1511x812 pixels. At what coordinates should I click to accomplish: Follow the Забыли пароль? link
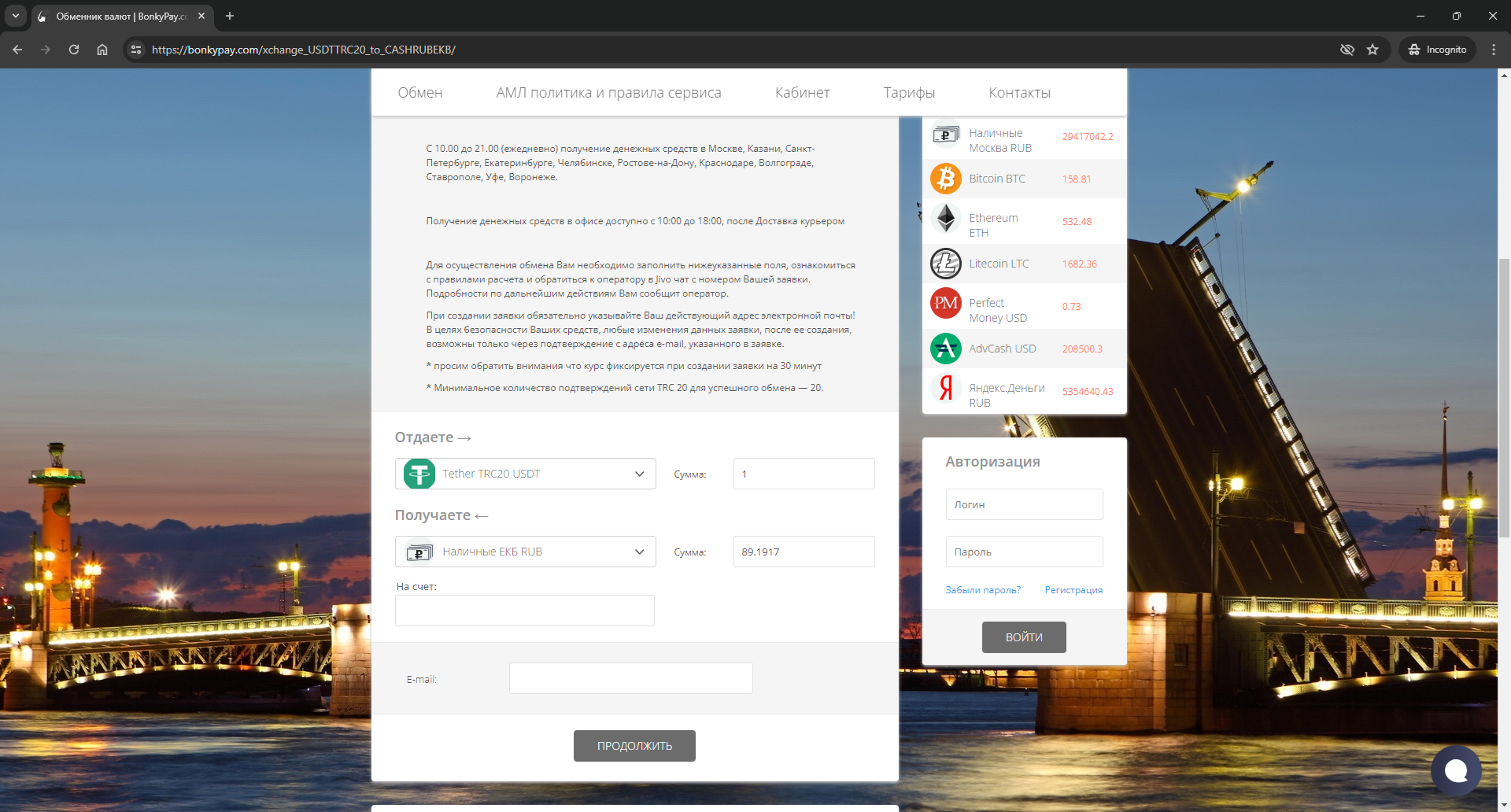coord(983,590)
